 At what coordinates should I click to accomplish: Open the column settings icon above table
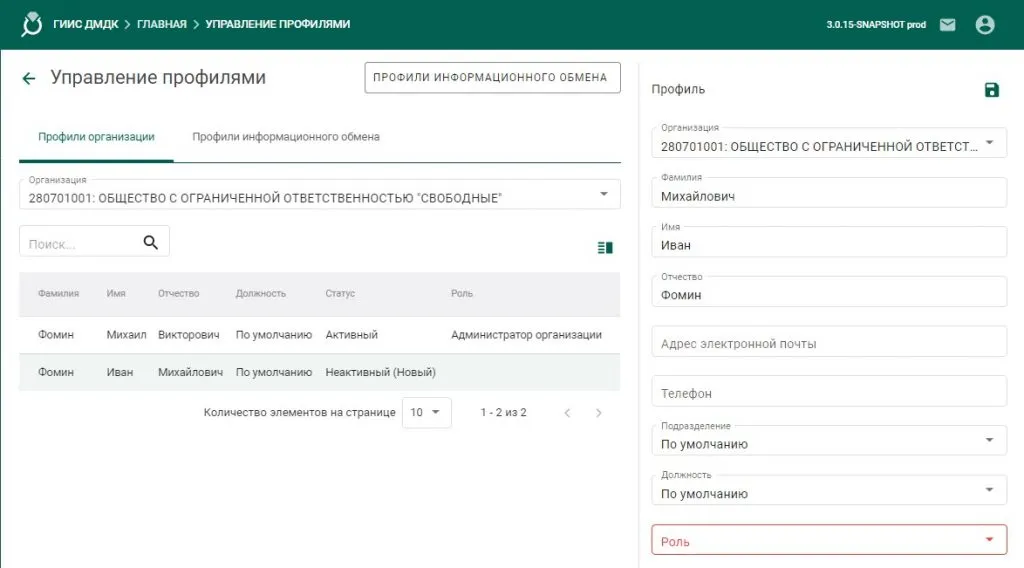[605, 247]
